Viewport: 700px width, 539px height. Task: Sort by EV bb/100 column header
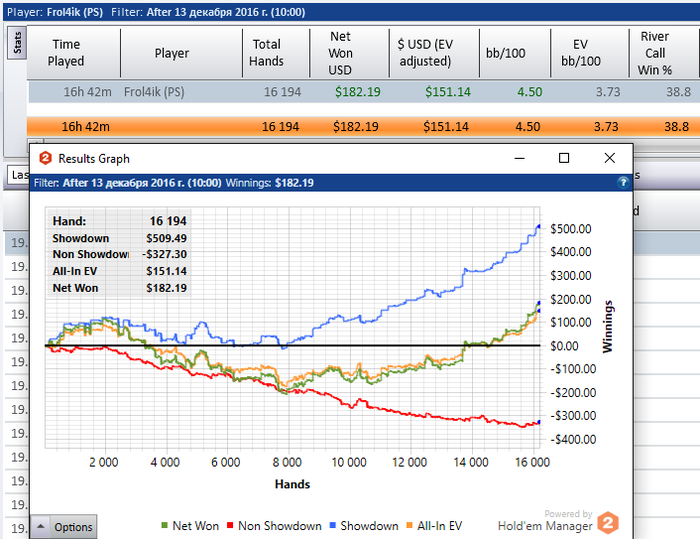pyautogui.click(x=581, y=53)
